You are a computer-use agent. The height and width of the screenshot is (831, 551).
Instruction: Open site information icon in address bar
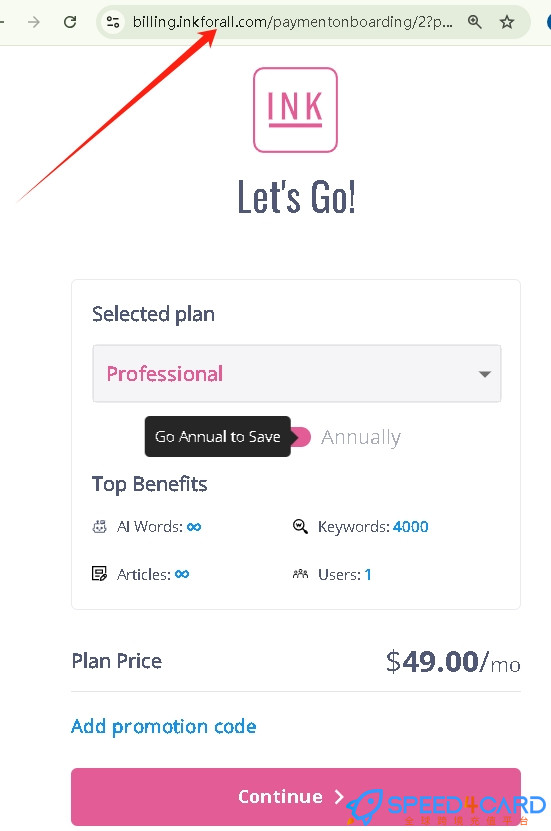(113, 22)
